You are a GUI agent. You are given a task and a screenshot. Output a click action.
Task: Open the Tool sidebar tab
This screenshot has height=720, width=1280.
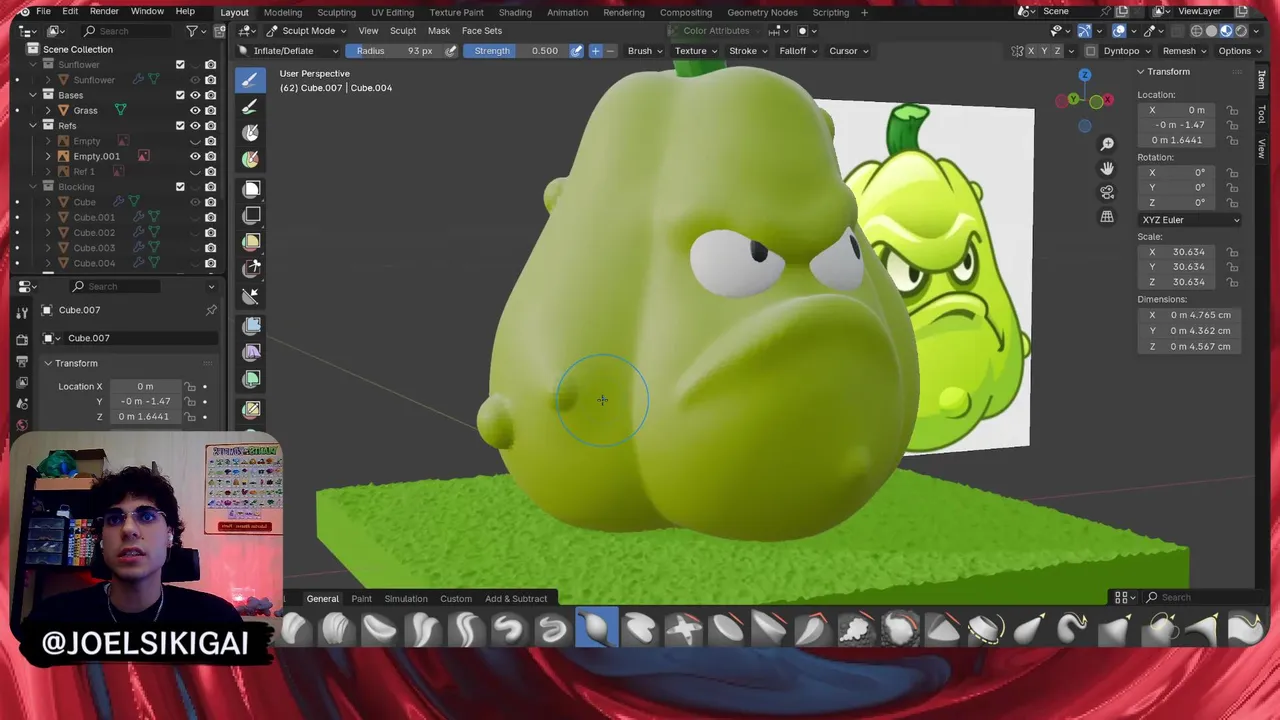1261,114
